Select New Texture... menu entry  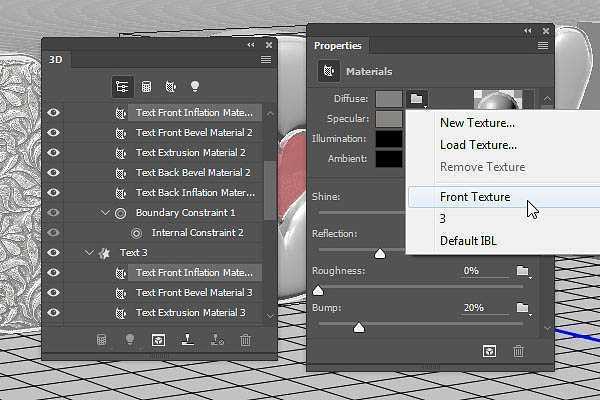(477, 123)
